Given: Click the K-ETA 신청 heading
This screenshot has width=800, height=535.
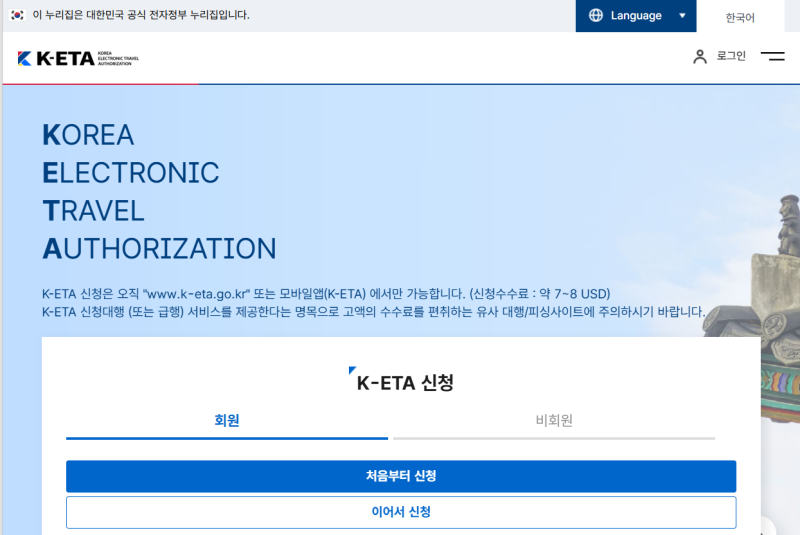Looking at the screenshot, I should click(x=405, y=383).
